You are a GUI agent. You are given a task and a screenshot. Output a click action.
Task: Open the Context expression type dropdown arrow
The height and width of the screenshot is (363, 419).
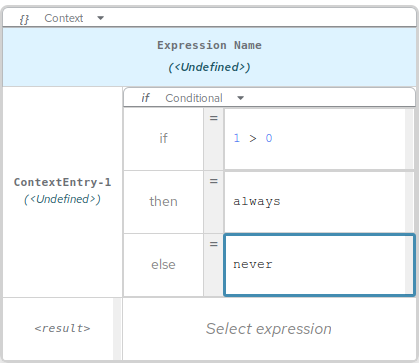click(101, 18)
